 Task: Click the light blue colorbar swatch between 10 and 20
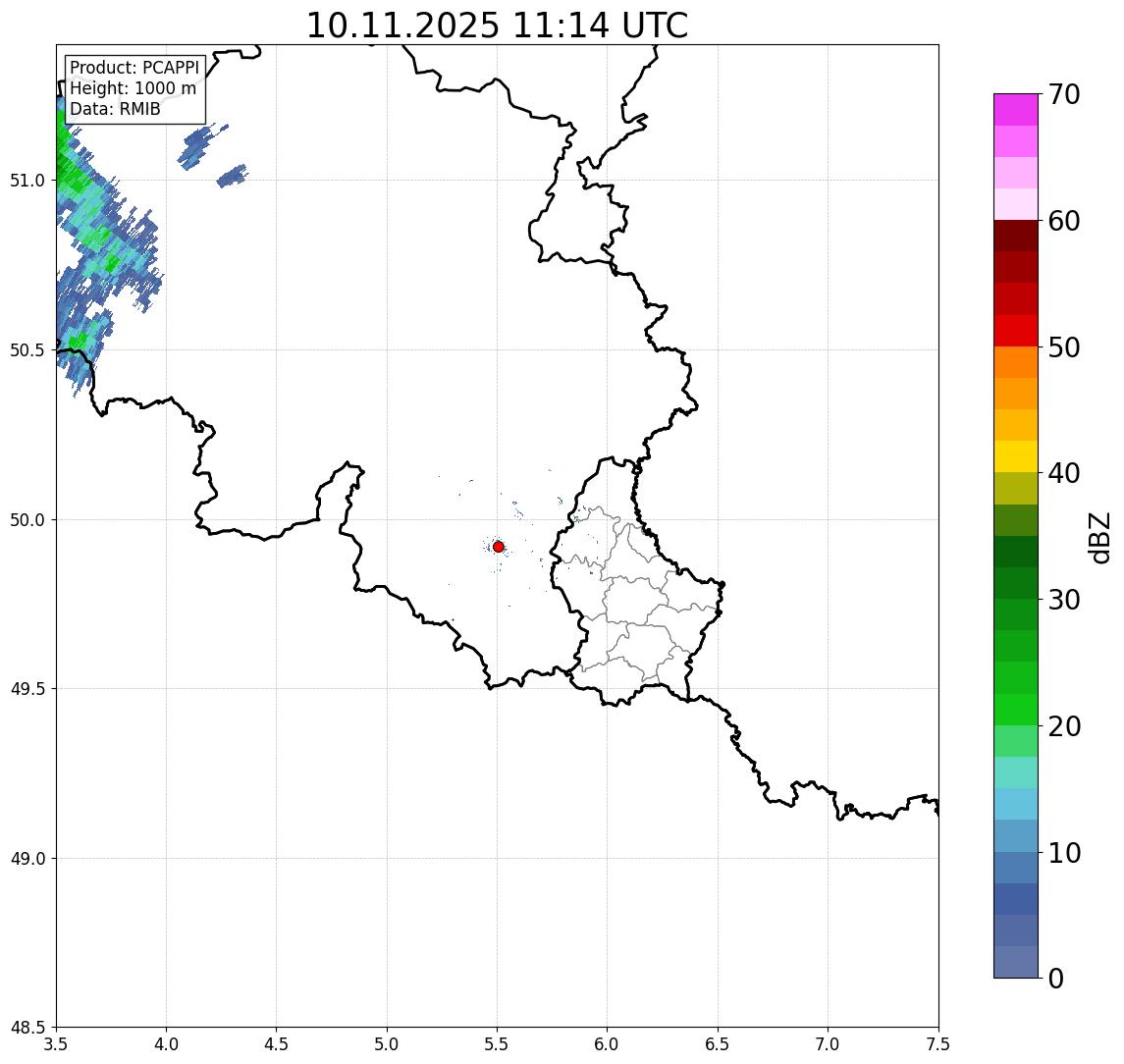point(1016,805)
